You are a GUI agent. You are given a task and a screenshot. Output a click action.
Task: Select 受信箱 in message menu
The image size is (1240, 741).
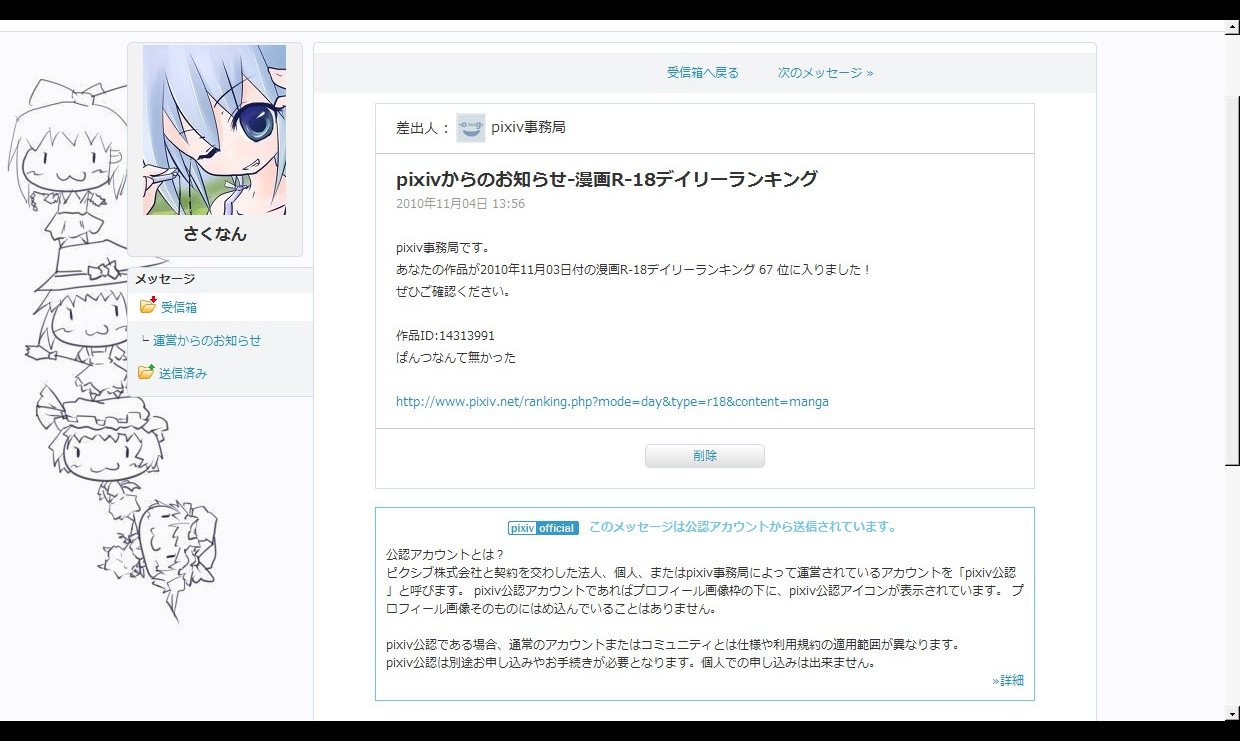click(x=179, y=307)
